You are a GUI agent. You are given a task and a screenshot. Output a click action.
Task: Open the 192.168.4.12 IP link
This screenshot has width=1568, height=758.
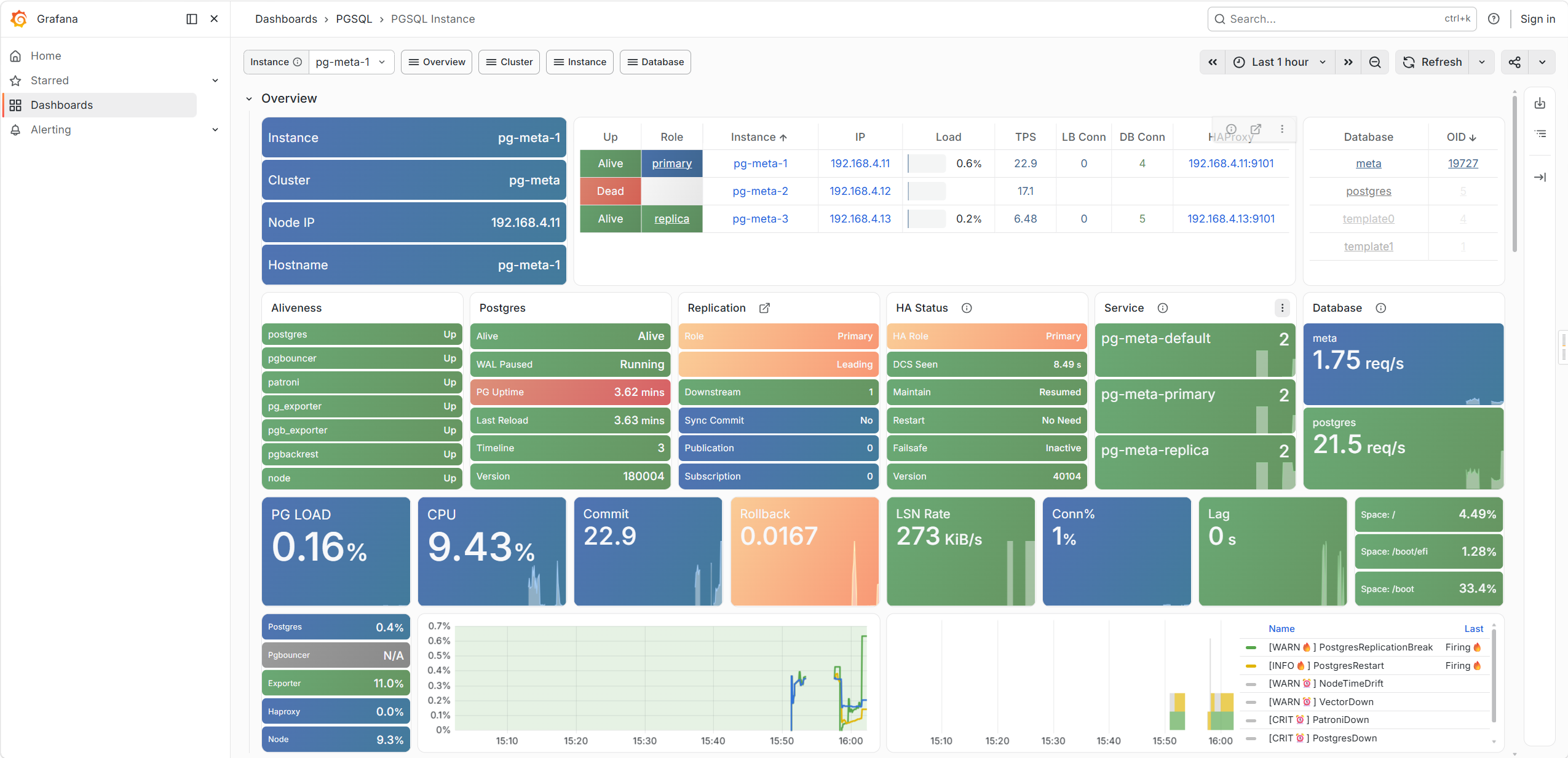tap(860, 191)
